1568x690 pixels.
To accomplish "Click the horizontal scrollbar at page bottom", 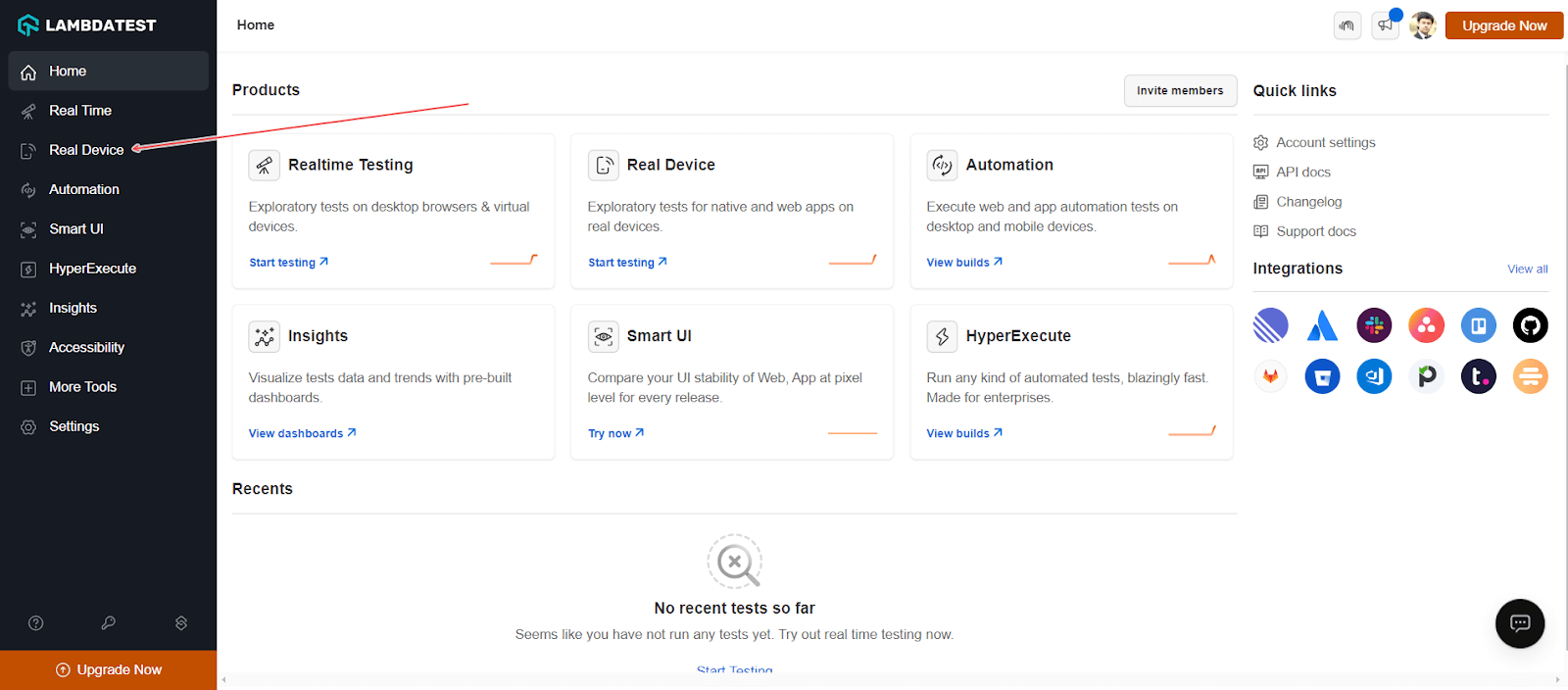I will click(x=892, y=679).
